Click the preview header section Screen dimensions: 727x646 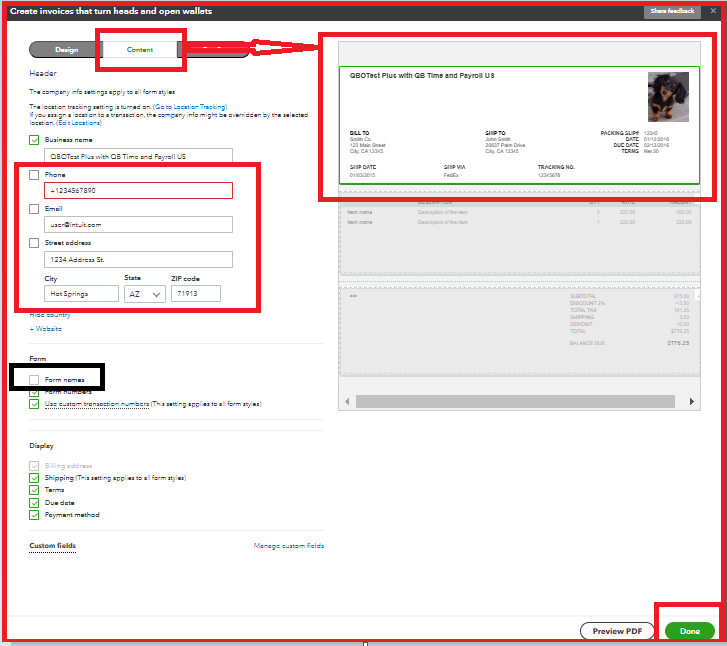(519, 125)
